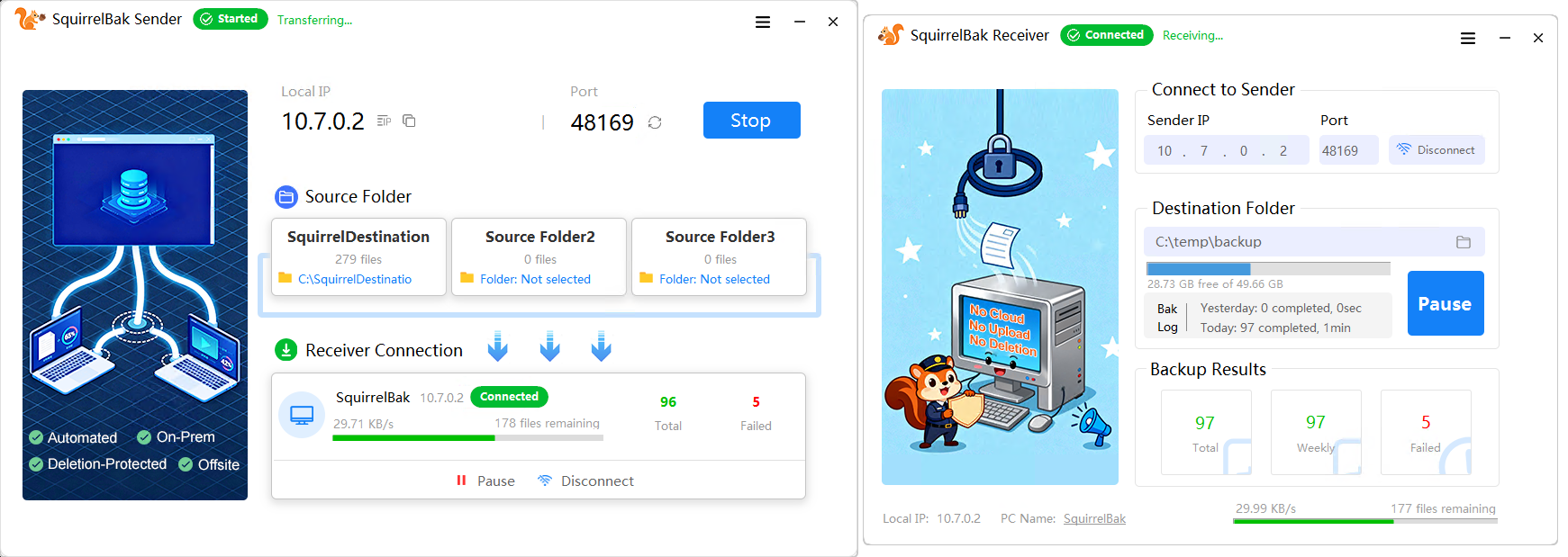1568x557 pixels.
Task: Click the SquirrelBak Receiver squirrel logo
Action: tap(891, 35)
